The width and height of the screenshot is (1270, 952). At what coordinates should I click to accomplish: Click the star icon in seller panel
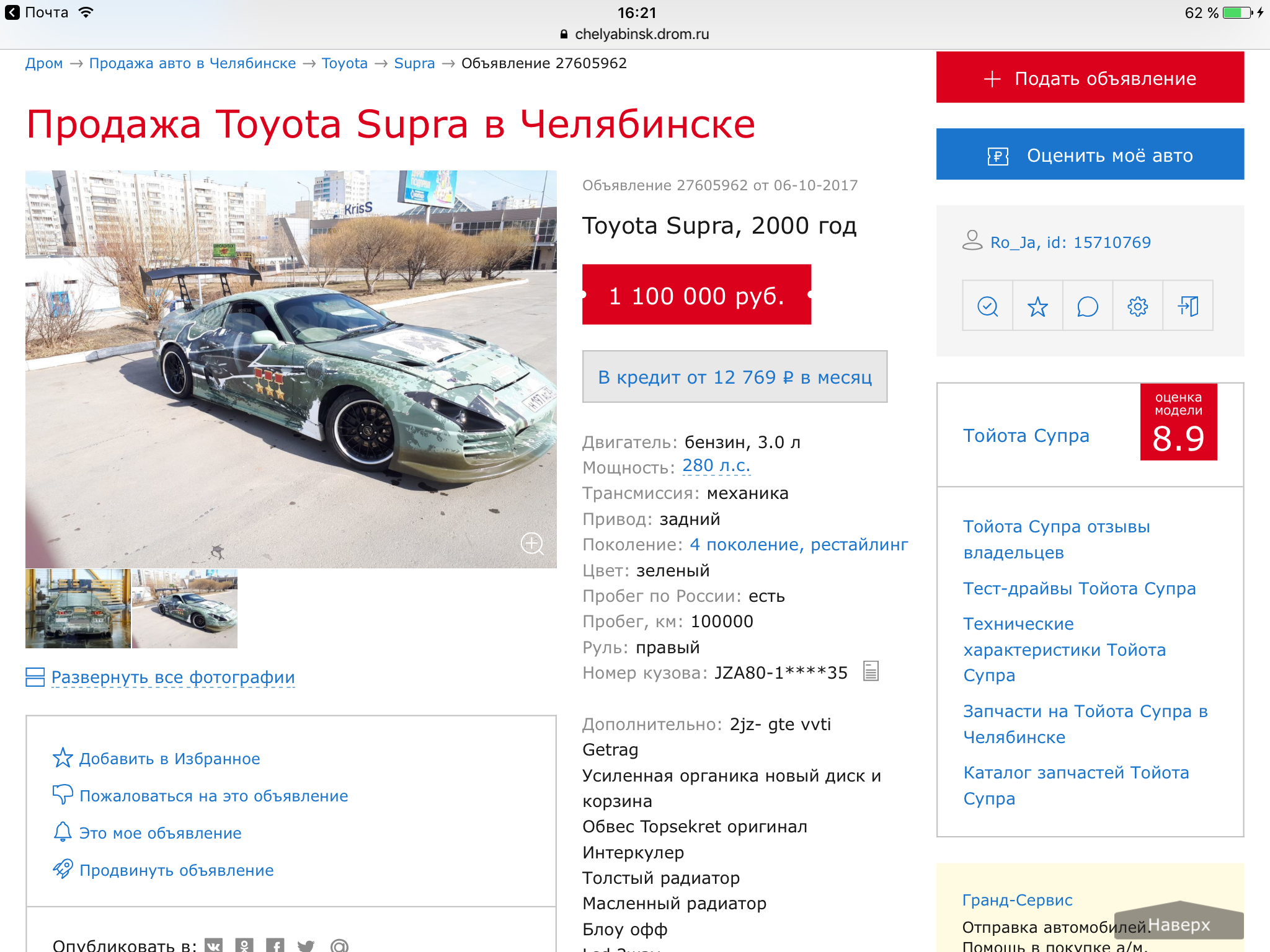coord(1037,306)
